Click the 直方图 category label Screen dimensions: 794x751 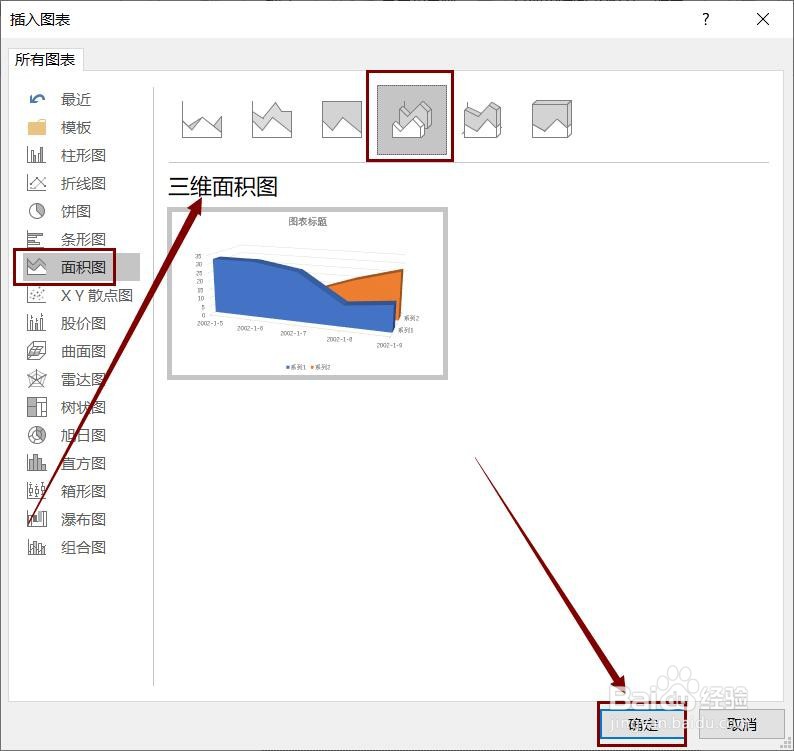click(83, 463)
